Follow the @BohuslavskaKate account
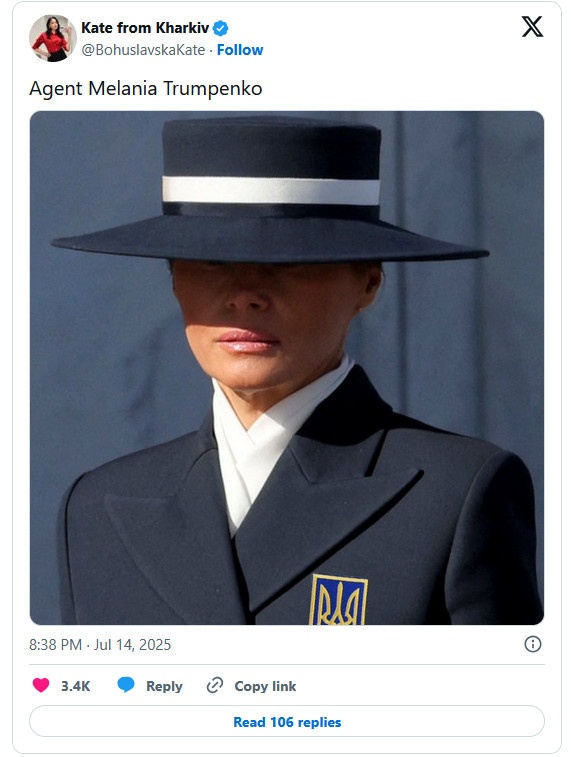The image size is (571, 757). coord(240,50)
